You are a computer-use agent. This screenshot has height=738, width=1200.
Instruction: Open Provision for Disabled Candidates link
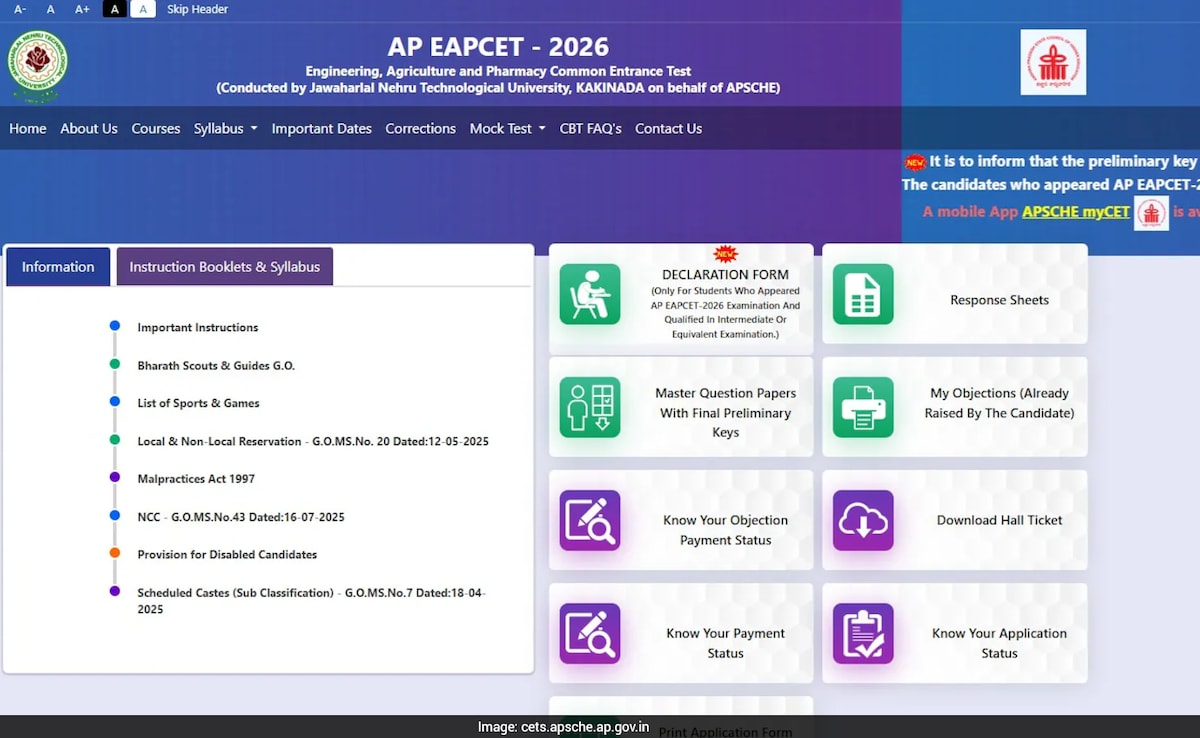[227, 554]
